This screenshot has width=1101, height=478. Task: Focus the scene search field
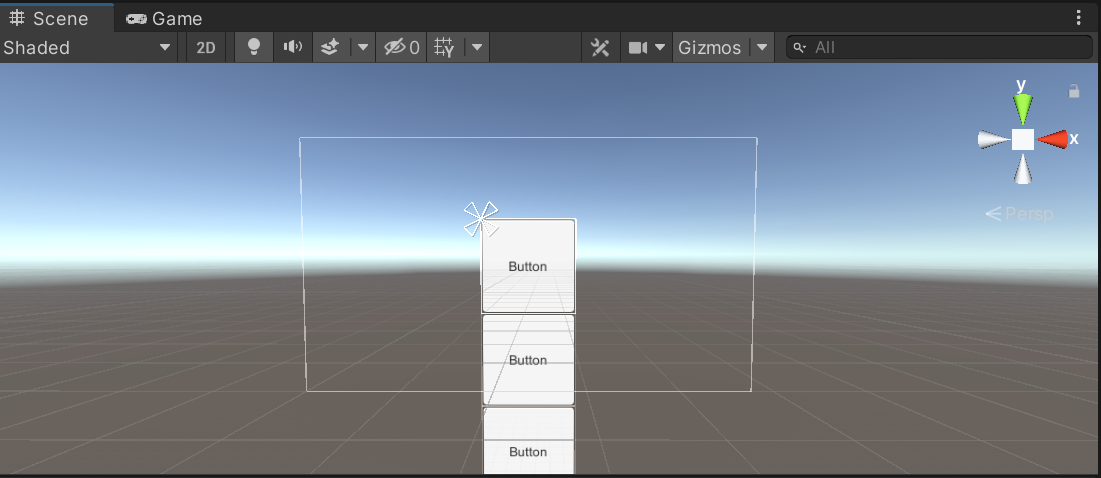click(x=939, y=48)
